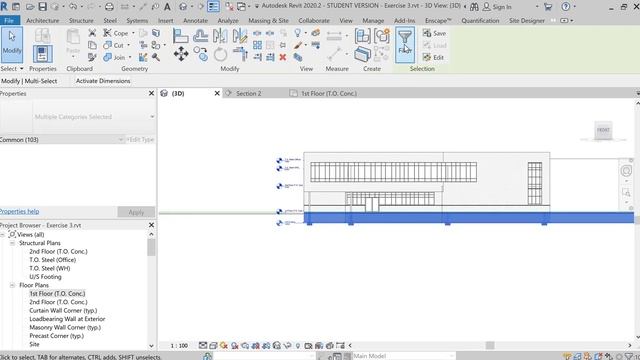Screen dimensions: 640x360
Task: Collapse the Floor Plans node
Action: 12,285
